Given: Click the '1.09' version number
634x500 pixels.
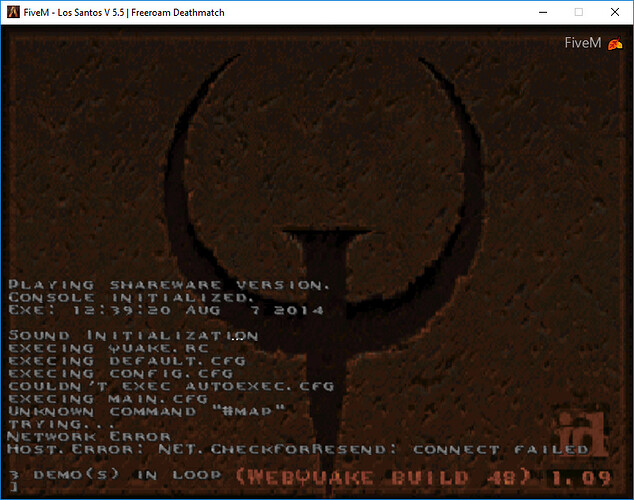Looking at the screenshot, I should 581,478.
